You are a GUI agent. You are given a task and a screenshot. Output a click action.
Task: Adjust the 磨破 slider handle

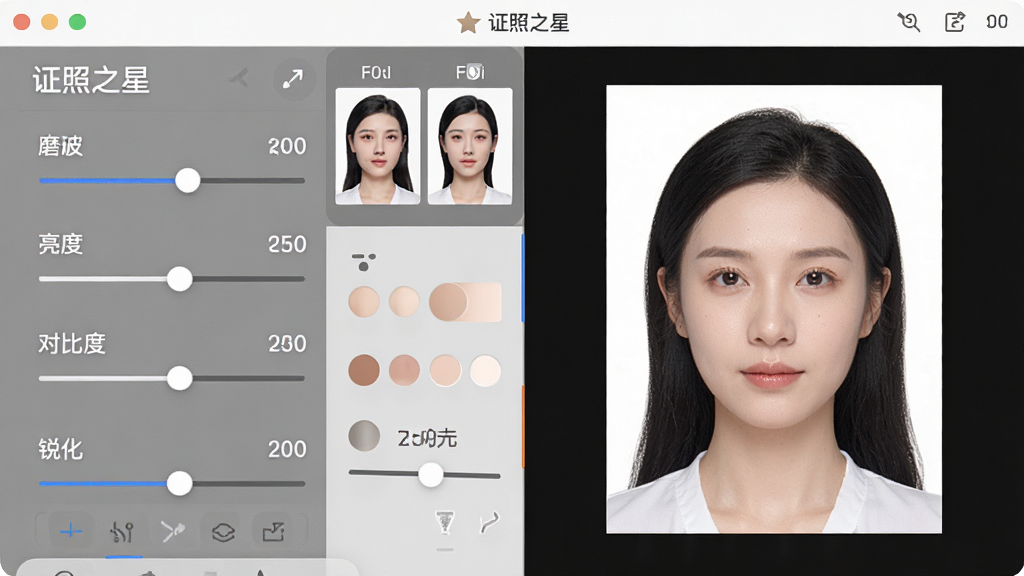point(187,180)
